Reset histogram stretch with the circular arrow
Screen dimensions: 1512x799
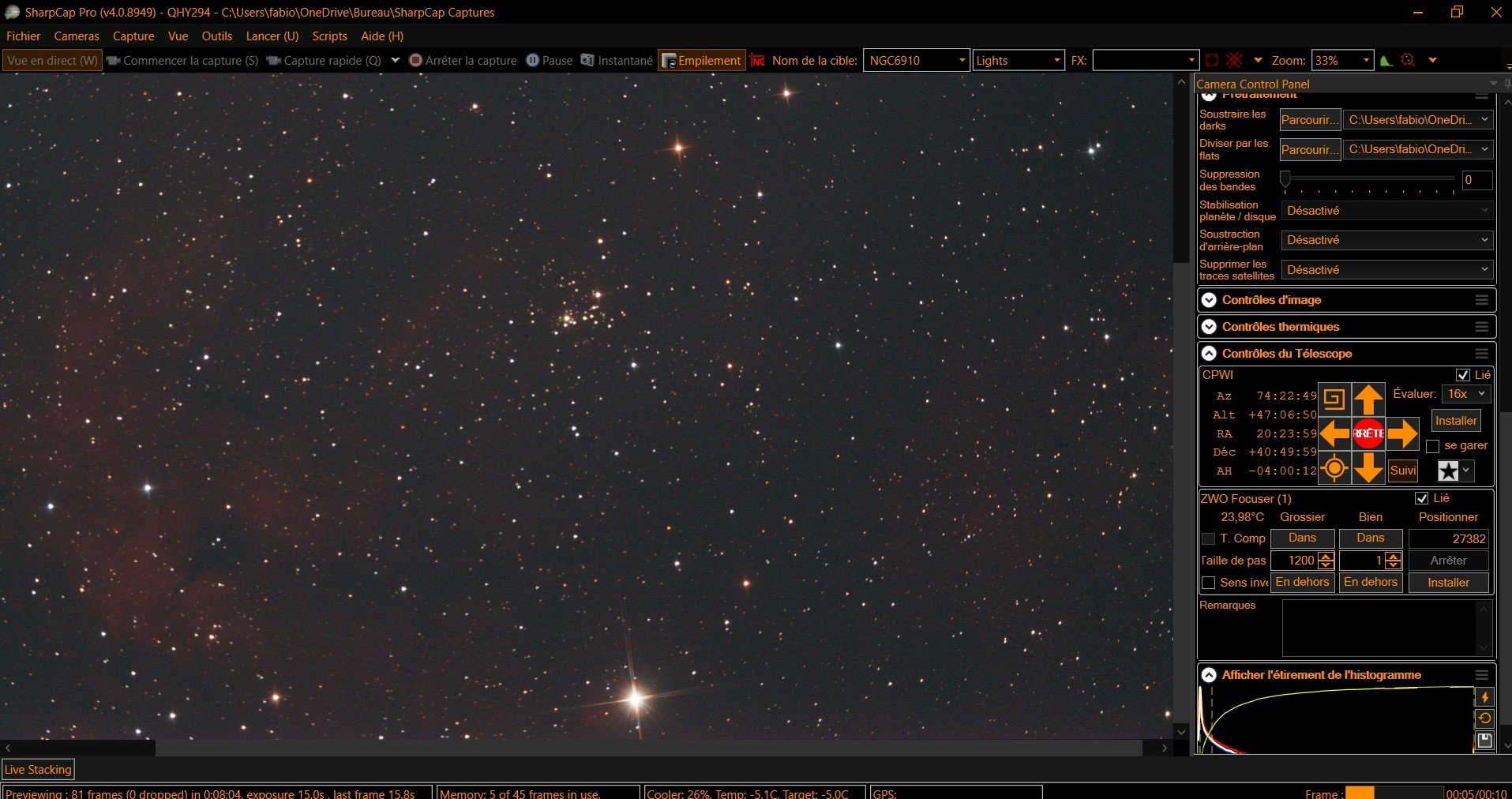pos(1484,718)
